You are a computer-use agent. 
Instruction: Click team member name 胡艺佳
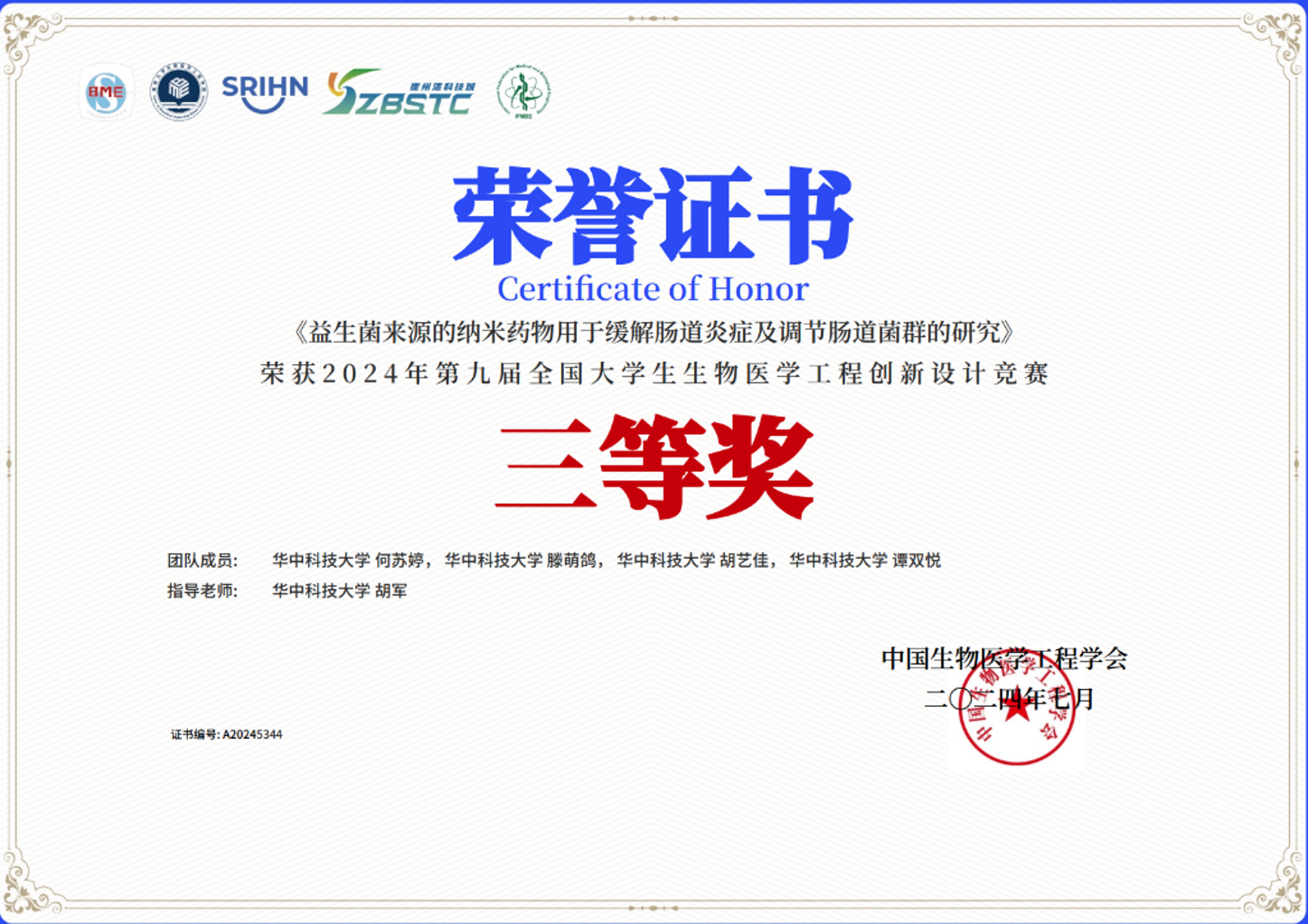744,561
